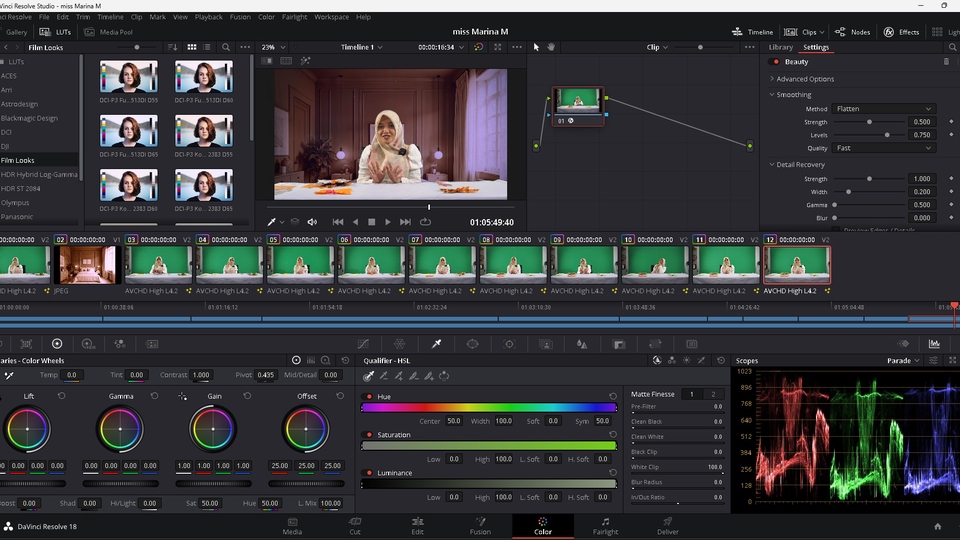
Task: Select the qualifier picker eyedropper tool
Action: coord(369,376)
